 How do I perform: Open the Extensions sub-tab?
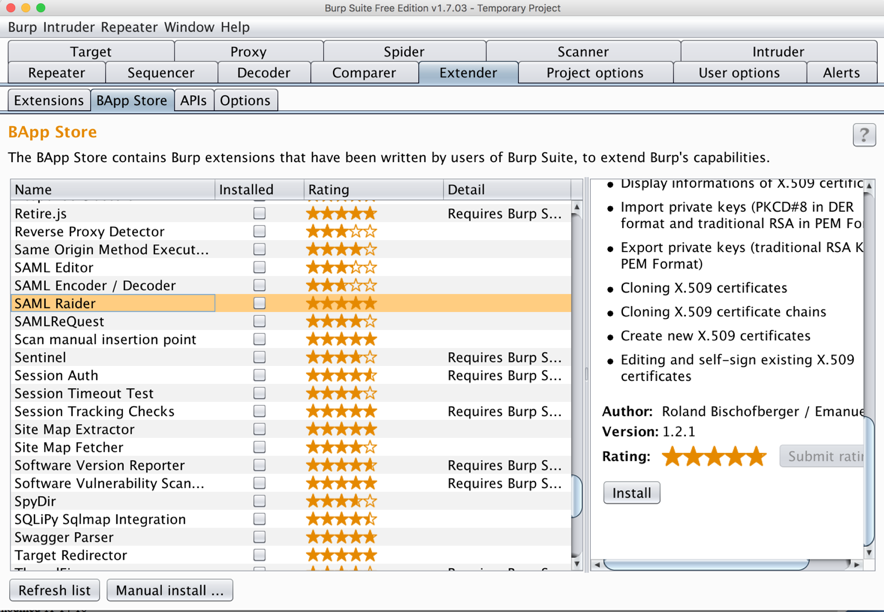click(x=48, y=100)
